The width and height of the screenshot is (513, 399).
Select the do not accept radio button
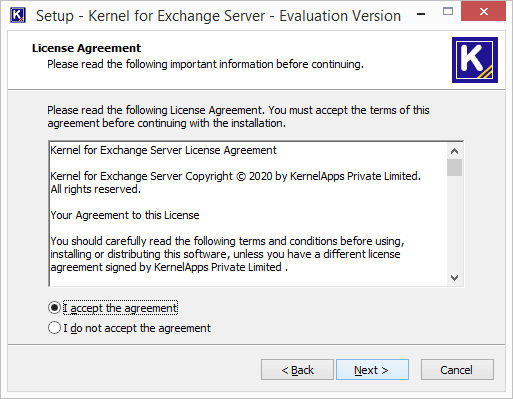54,328
